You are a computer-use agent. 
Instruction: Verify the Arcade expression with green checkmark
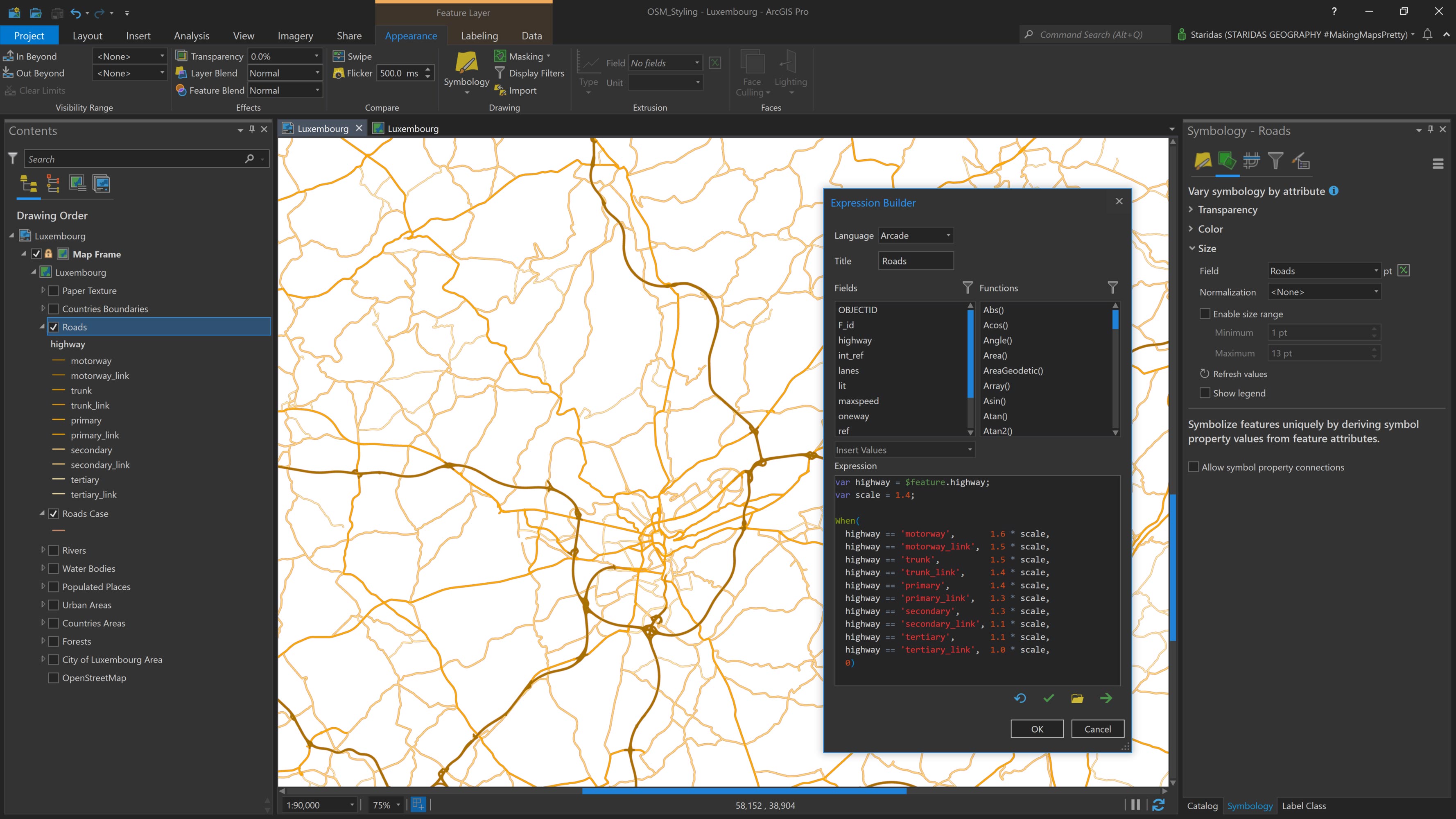pyautogui.click(x=1048, y=698)
